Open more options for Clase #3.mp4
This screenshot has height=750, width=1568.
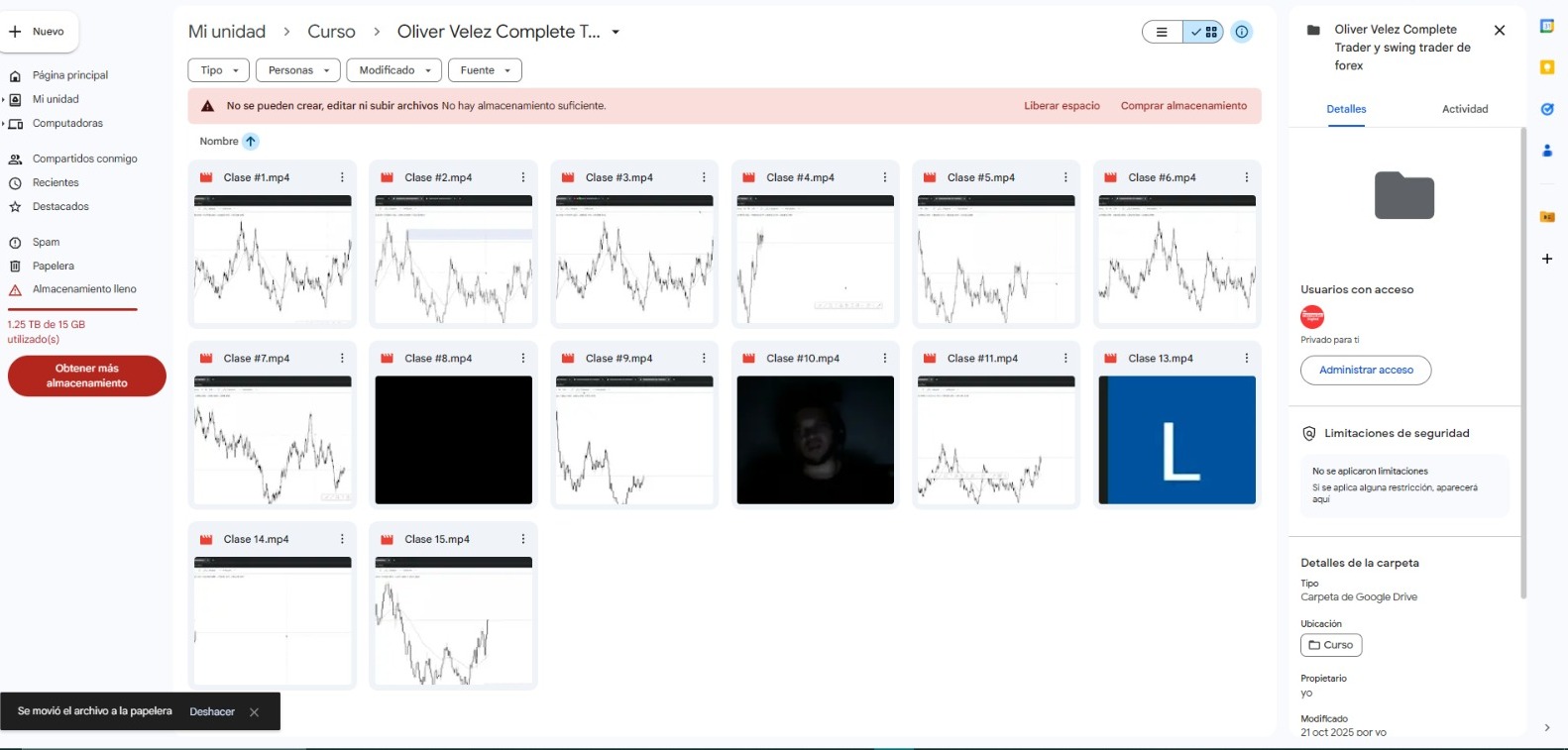[x=704, y=177]
